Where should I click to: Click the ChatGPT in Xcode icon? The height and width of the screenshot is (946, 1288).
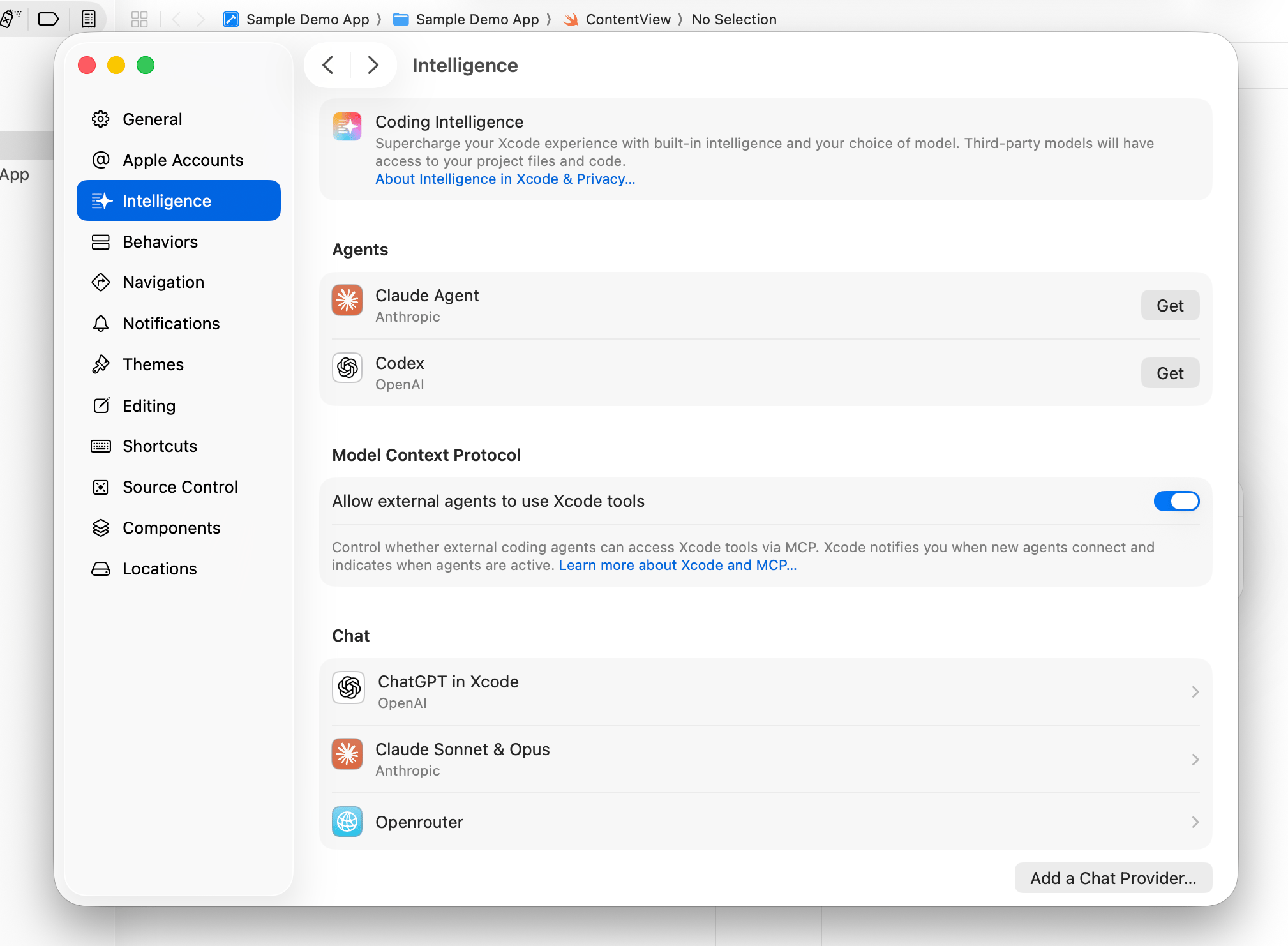348,687
